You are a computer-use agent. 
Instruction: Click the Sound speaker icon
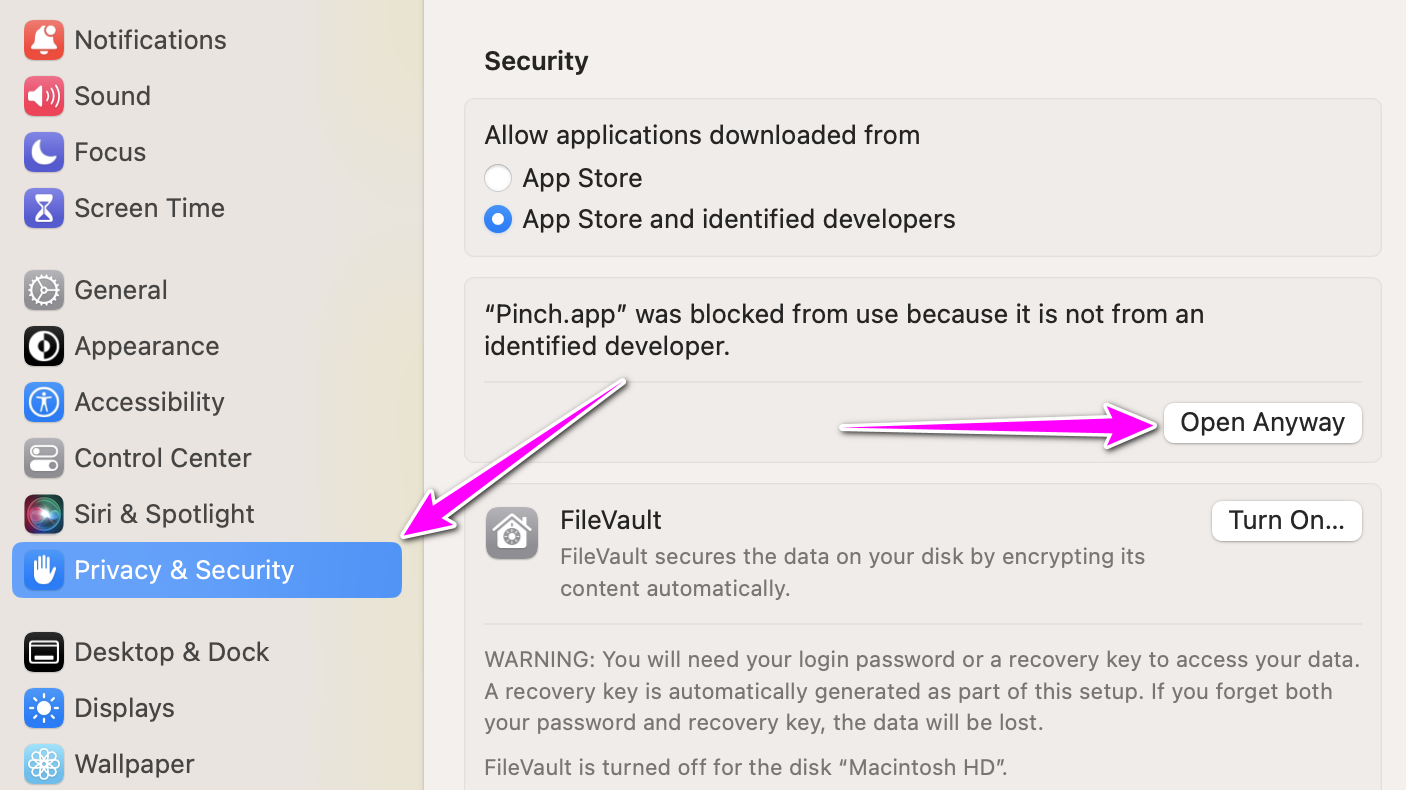point(44,96)
